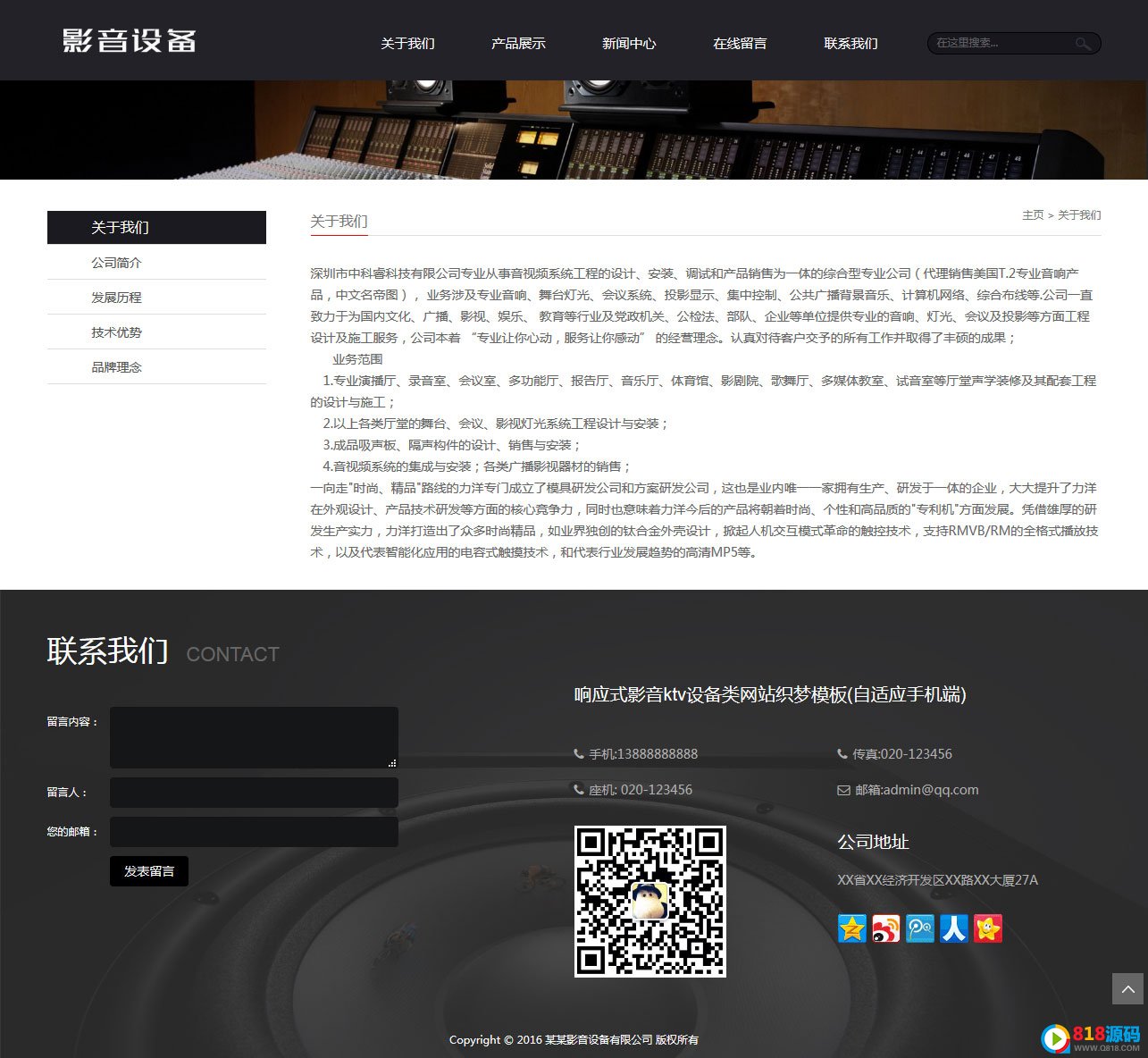
Task: Share to Sina Weibo icon
Action: point(886,928)
